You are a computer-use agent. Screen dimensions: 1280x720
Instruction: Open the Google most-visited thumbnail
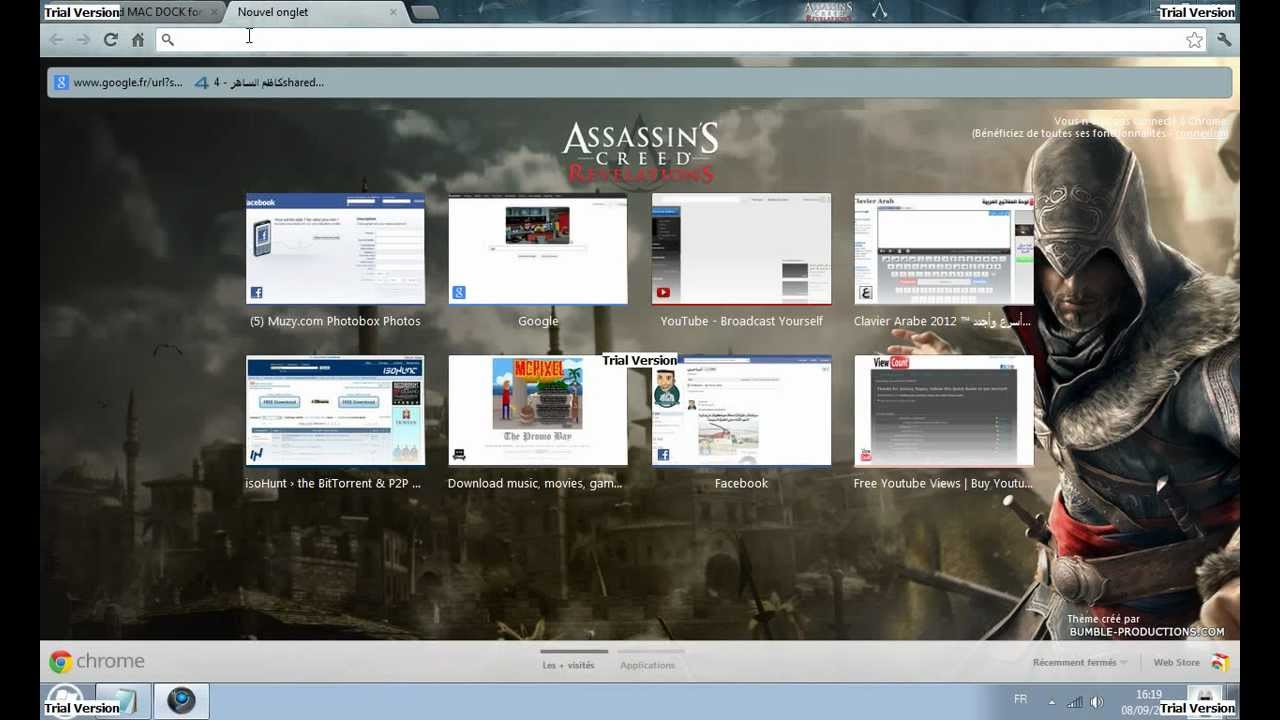pyautogui.click(x=538, y=249)
